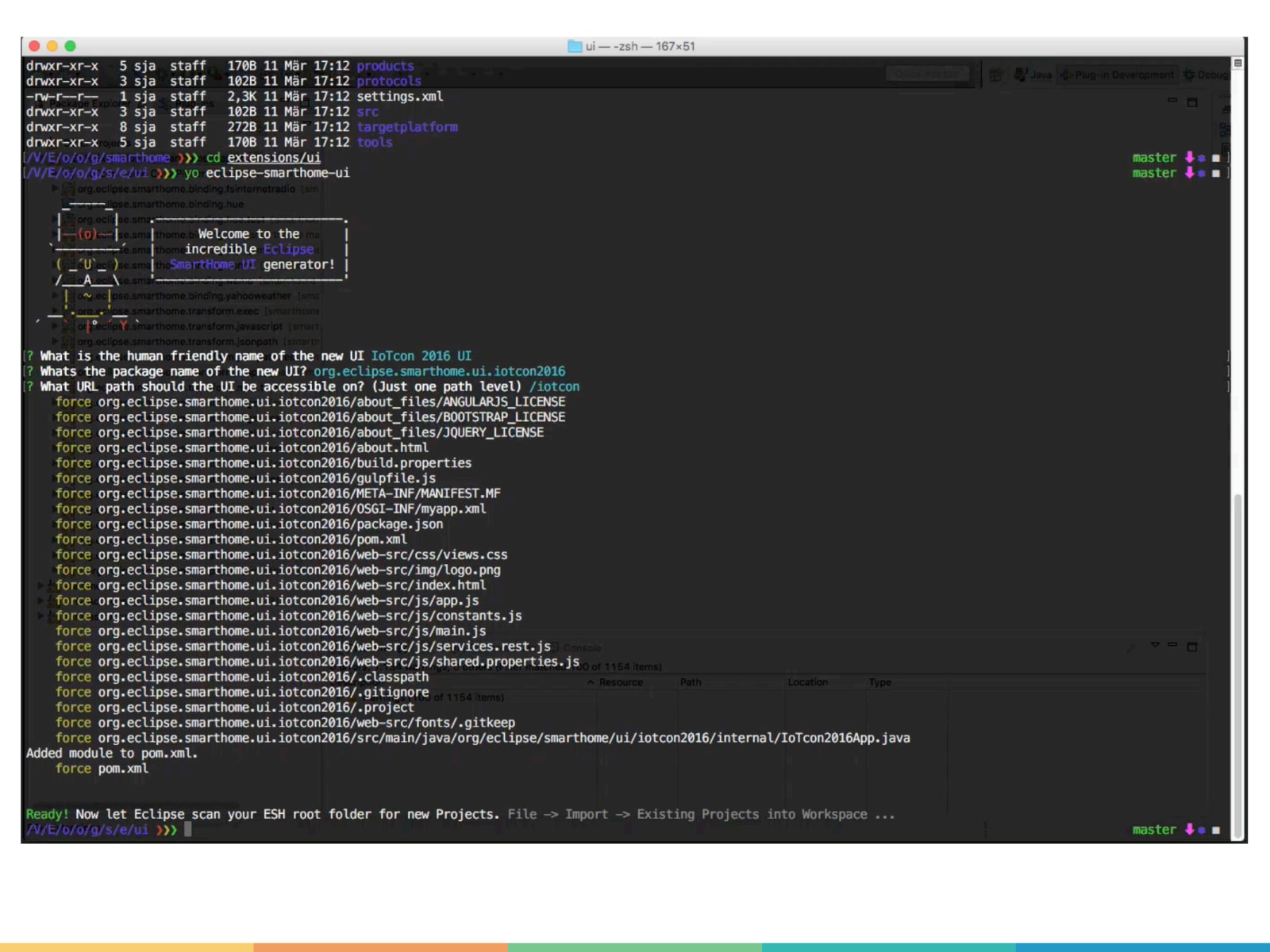The width and height of the screenshot is (1270, 952).
Task: Sort by Resource column in Eclipse table
Action: point(621,682)
